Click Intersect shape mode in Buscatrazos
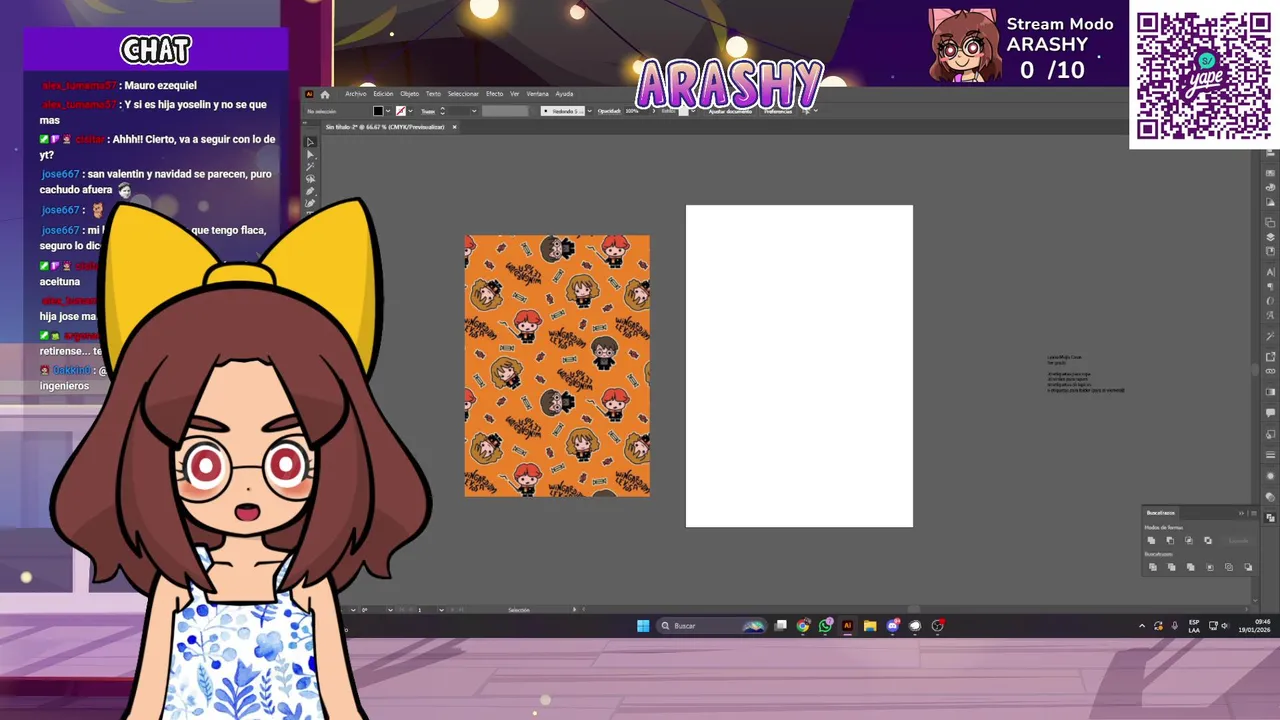Viewport: 1280px width, 720px height. pos(1189,540)
